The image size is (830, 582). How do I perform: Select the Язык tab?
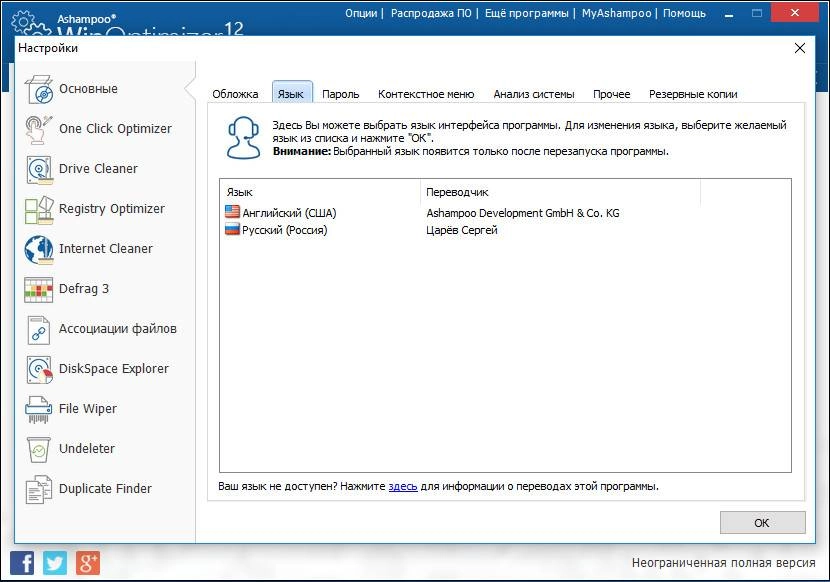tap(291, 93)
